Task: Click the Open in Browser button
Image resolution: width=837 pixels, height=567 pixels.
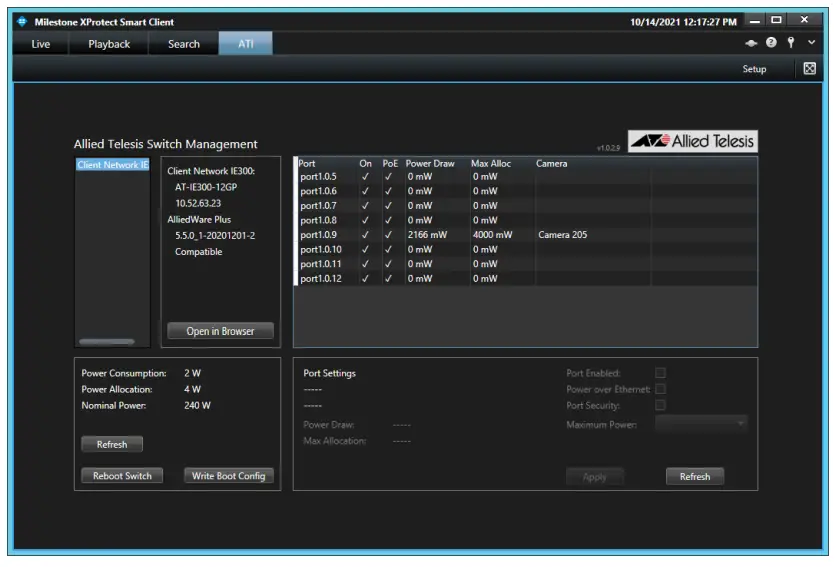Action: coord(220,331)
